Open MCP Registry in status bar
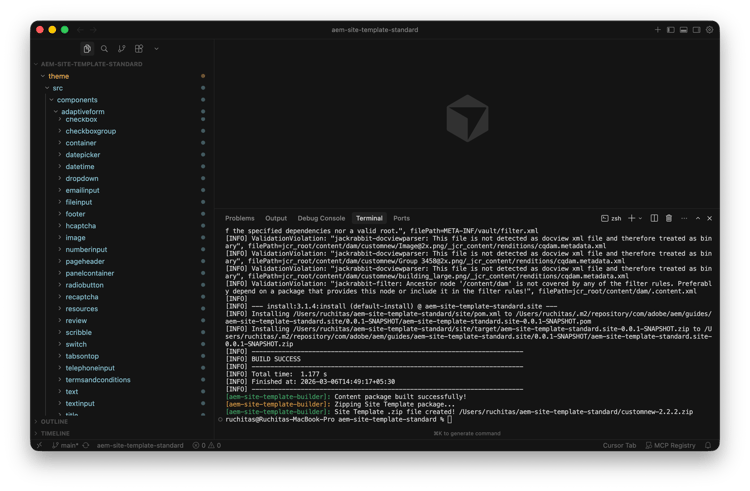 coord(670,445)
